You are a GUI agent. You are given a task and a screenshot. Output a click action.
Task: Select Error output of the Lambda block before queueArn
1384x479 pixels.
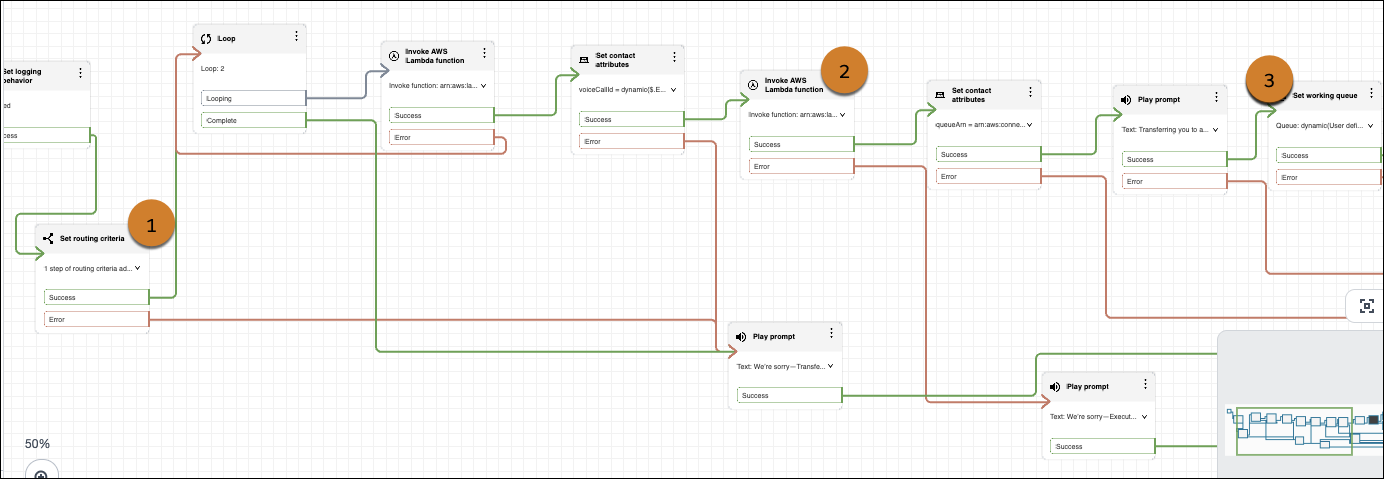pos(801,167)
